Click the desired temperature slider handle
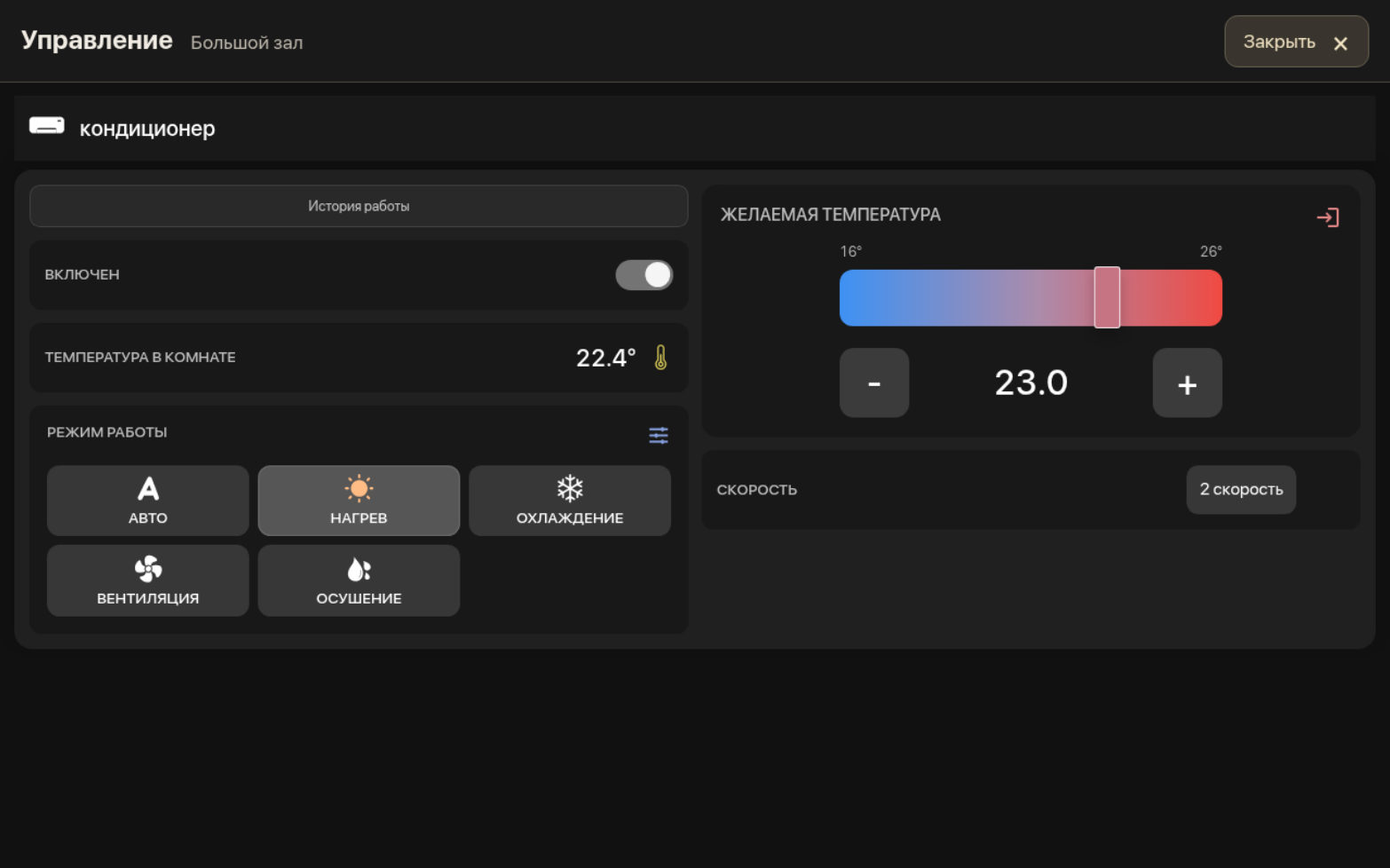This screenshot has height=868, width=1390. click(1107, 297)
